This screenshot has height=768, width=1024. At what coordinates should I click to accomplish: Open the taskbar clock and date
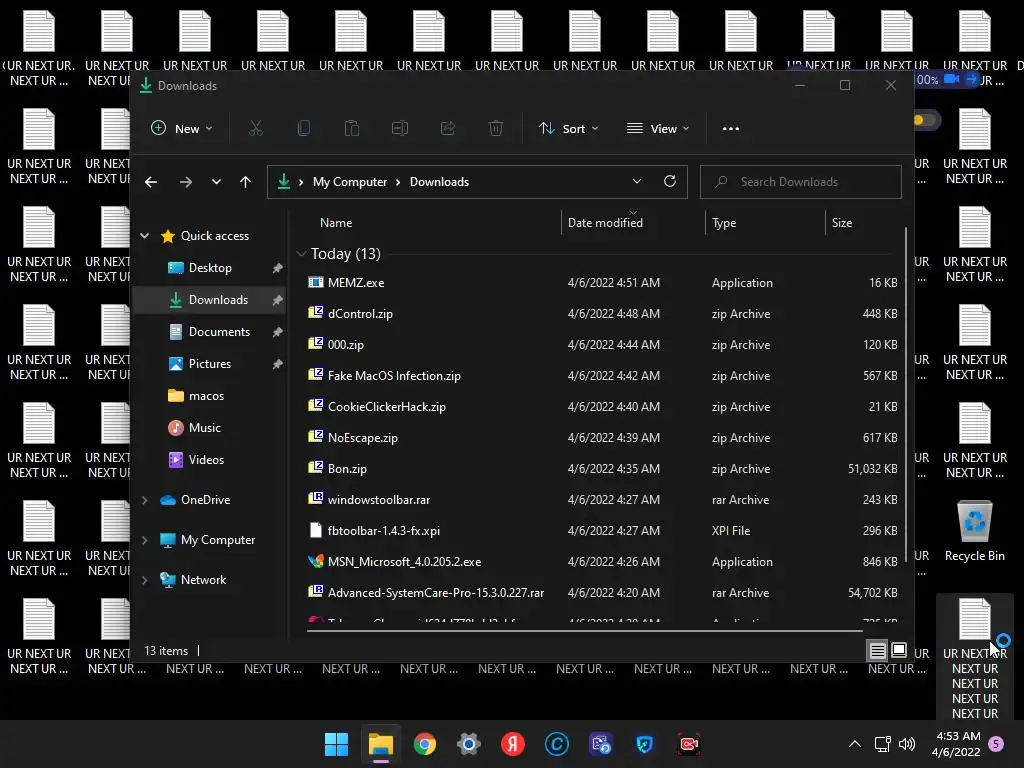[957, 744]
